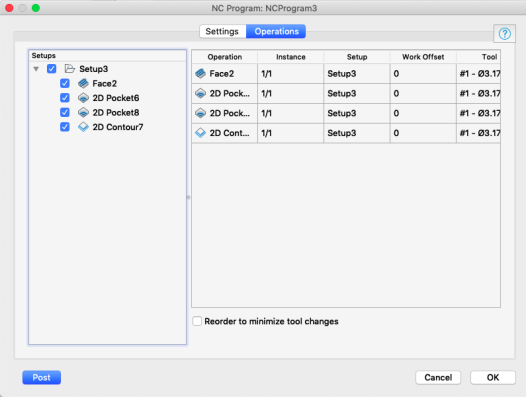Screen dimensions: 526x397
Task: Click the 2D Pocket6 icon in the tree
Action: pyautogui.click(x=83, y=98)
